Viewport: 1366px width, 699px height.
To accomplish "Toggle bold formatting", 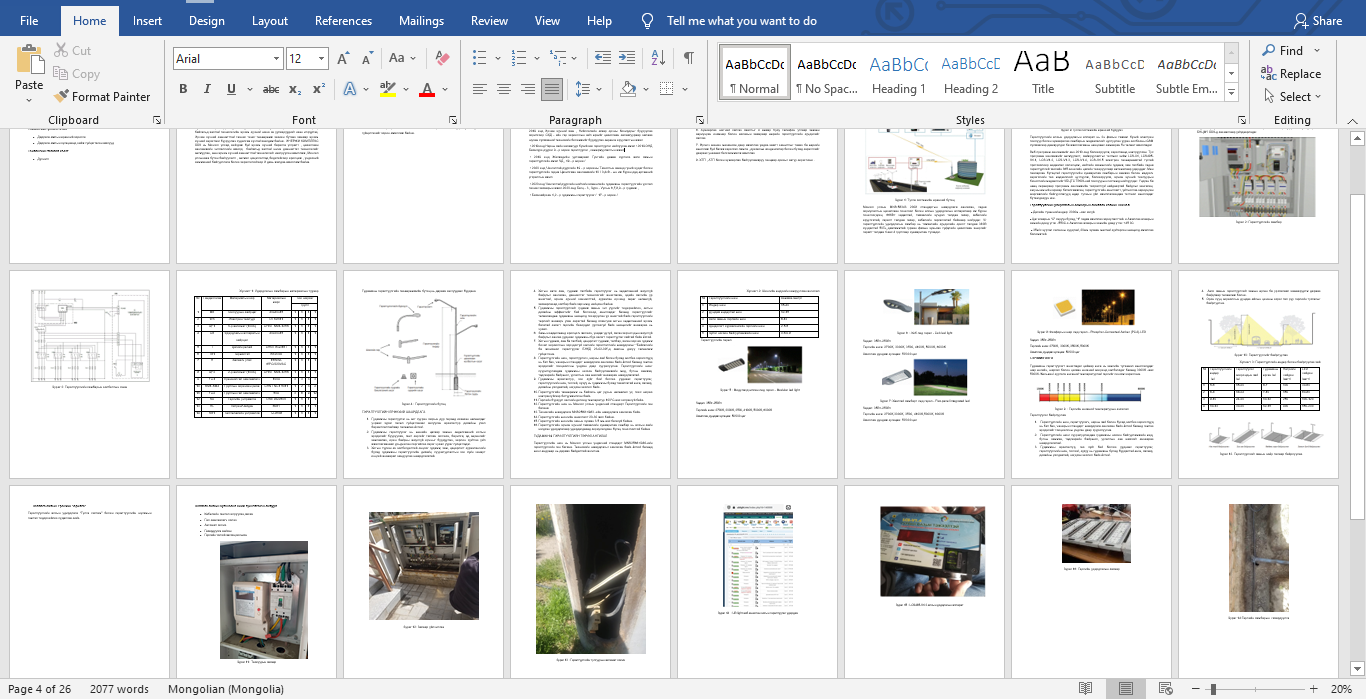I will pyautogui.click(x=183, y=89).
